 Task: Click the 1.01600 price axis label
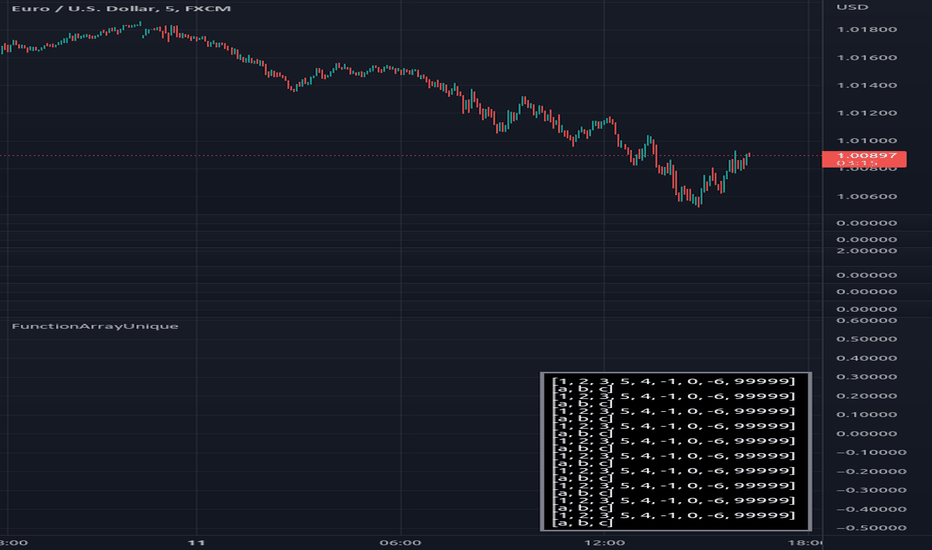pos(867,58)
